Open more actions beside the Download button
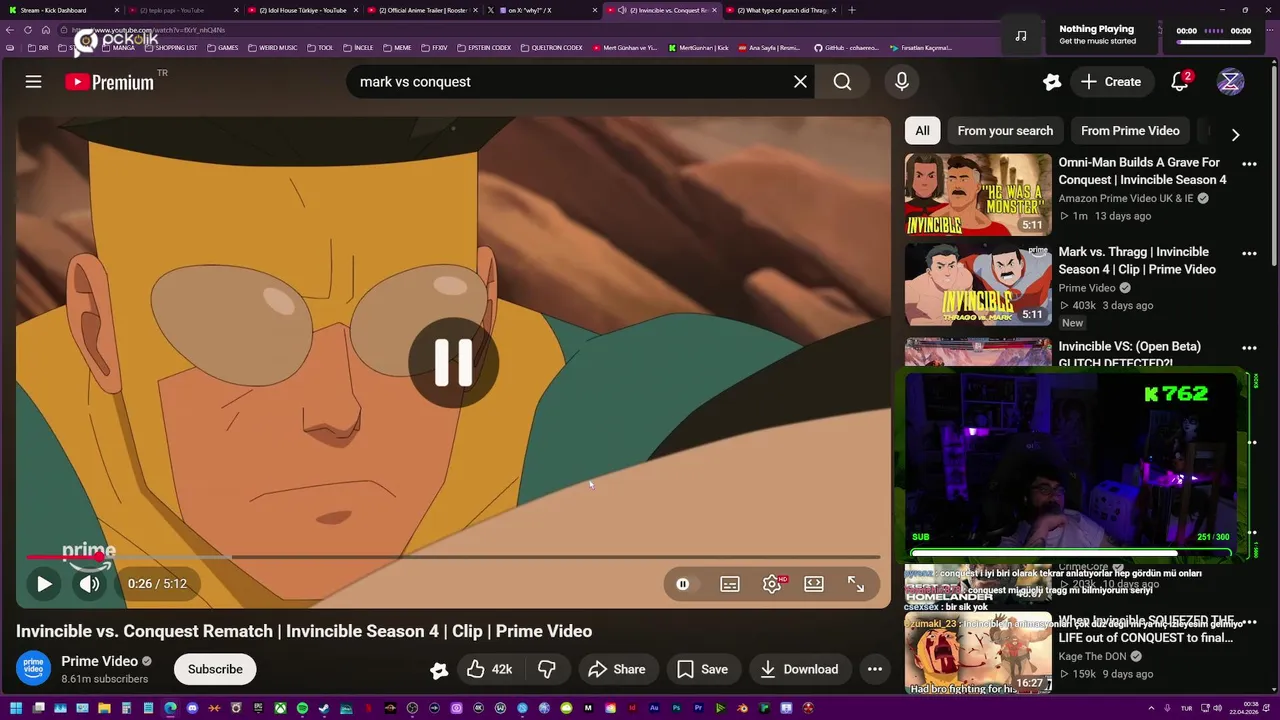This screenshot has width=1280, height=720. tap(875, 669)
